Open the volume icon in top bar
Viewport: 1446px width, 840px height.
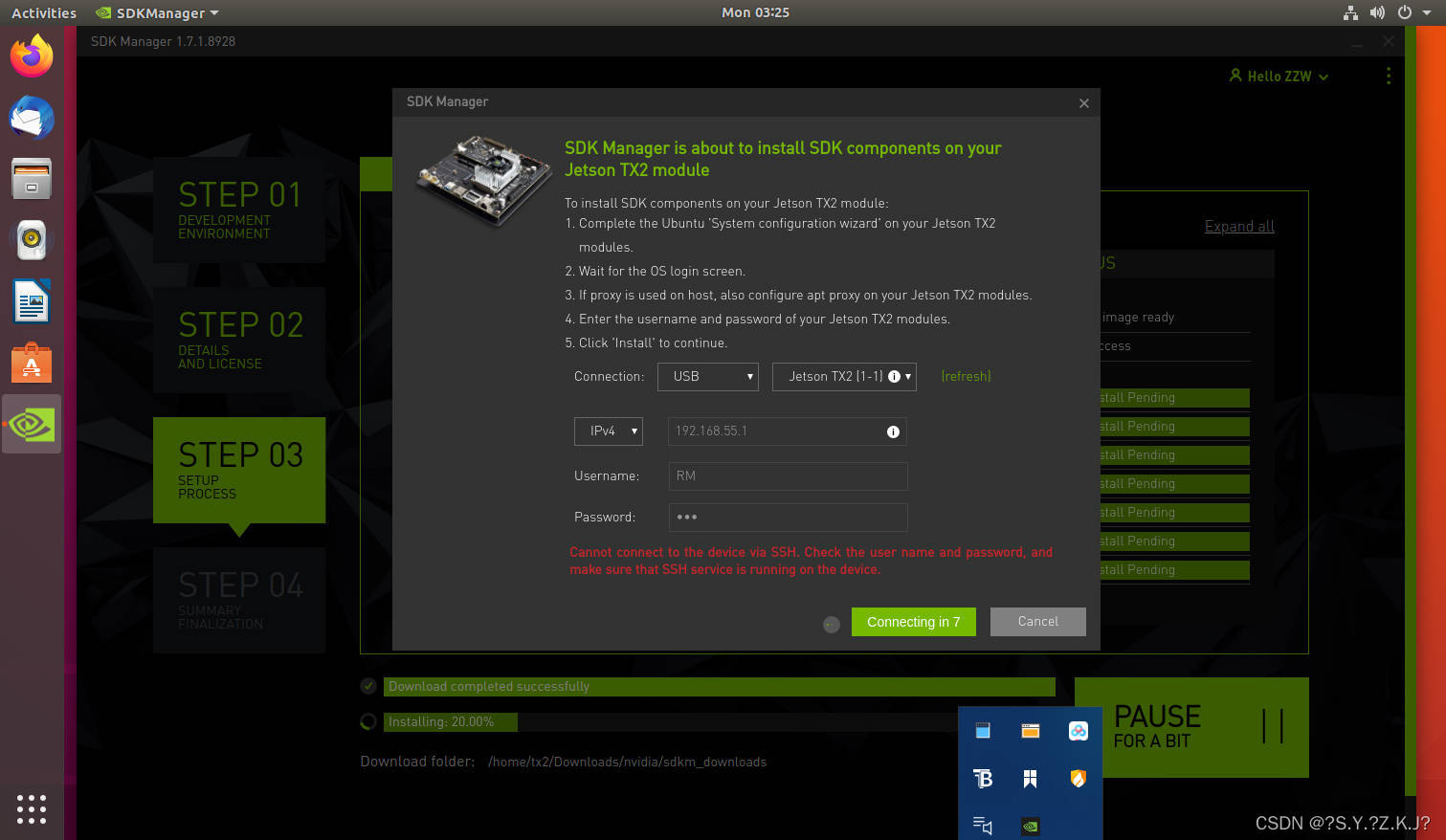point(1377,12)
